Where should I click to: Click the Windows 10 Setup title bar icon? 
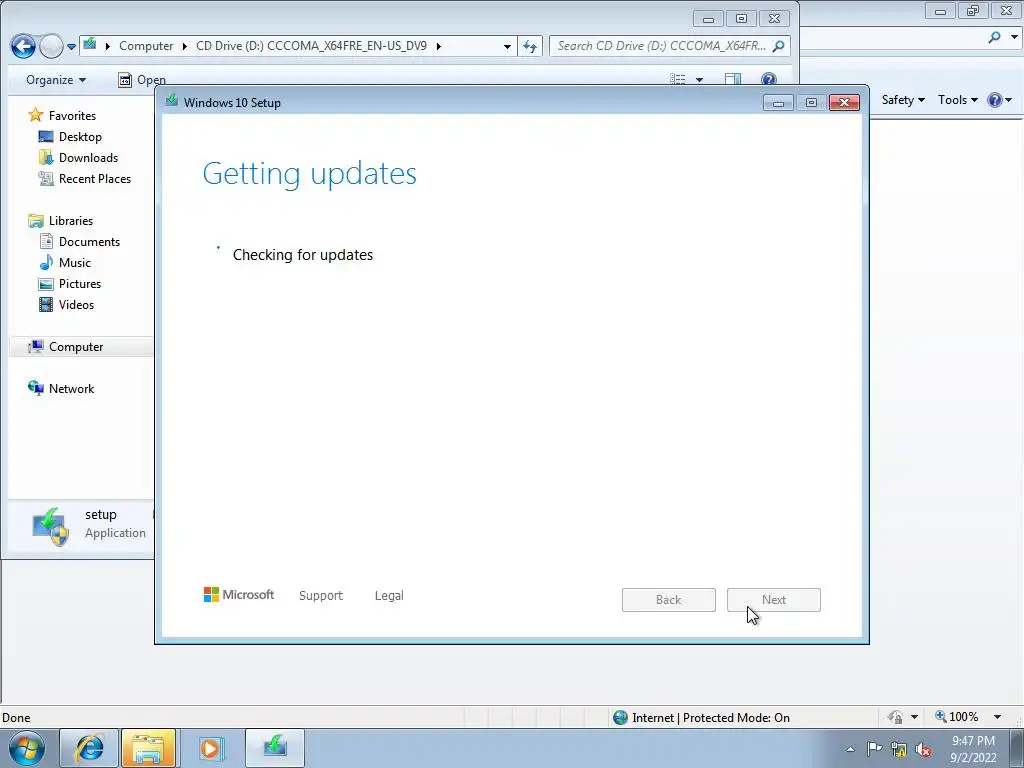click(172, 101)
